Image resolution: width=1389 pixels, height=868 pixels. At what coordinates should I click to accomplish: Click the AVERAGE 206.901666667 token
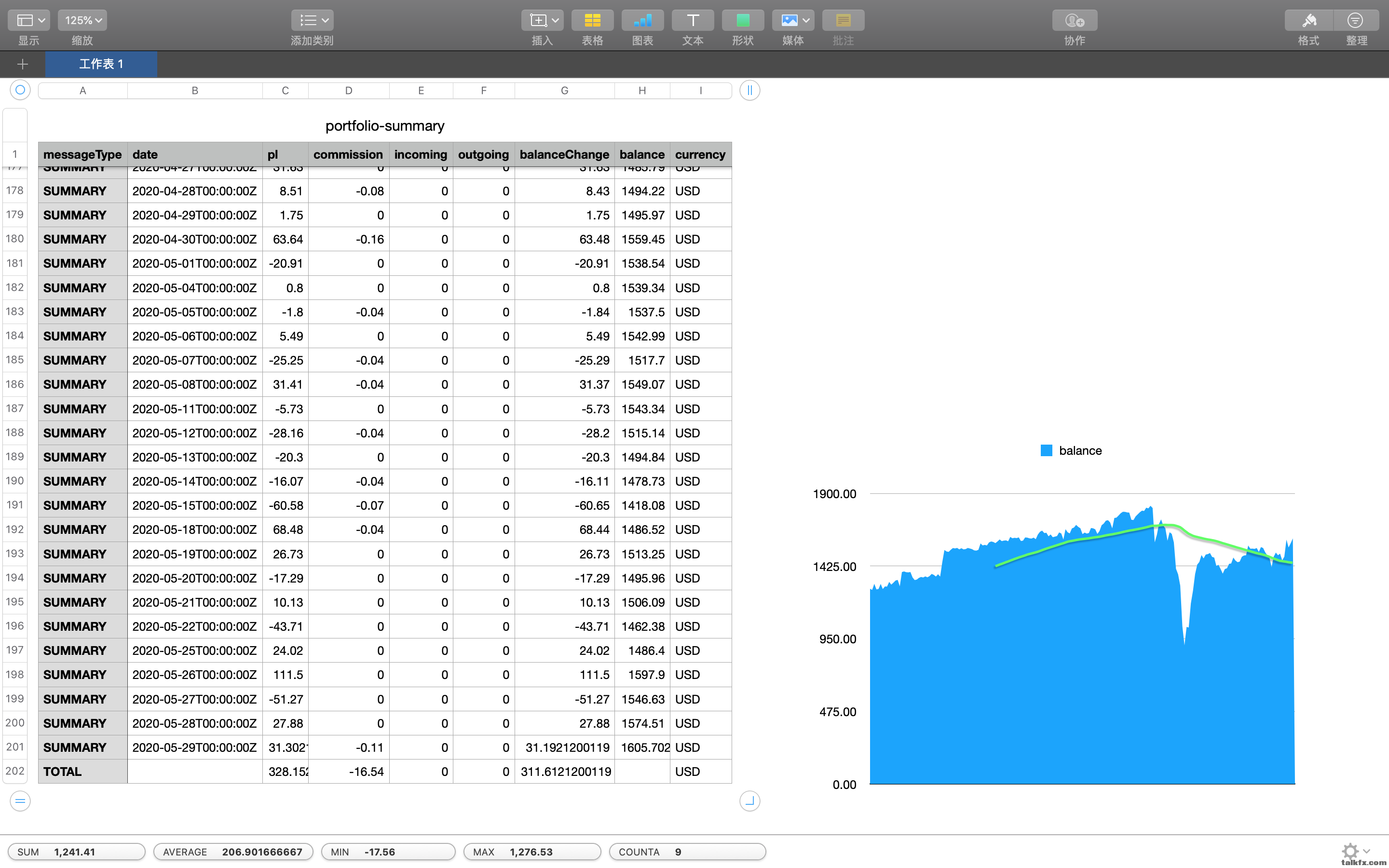[x=233, y=852]
